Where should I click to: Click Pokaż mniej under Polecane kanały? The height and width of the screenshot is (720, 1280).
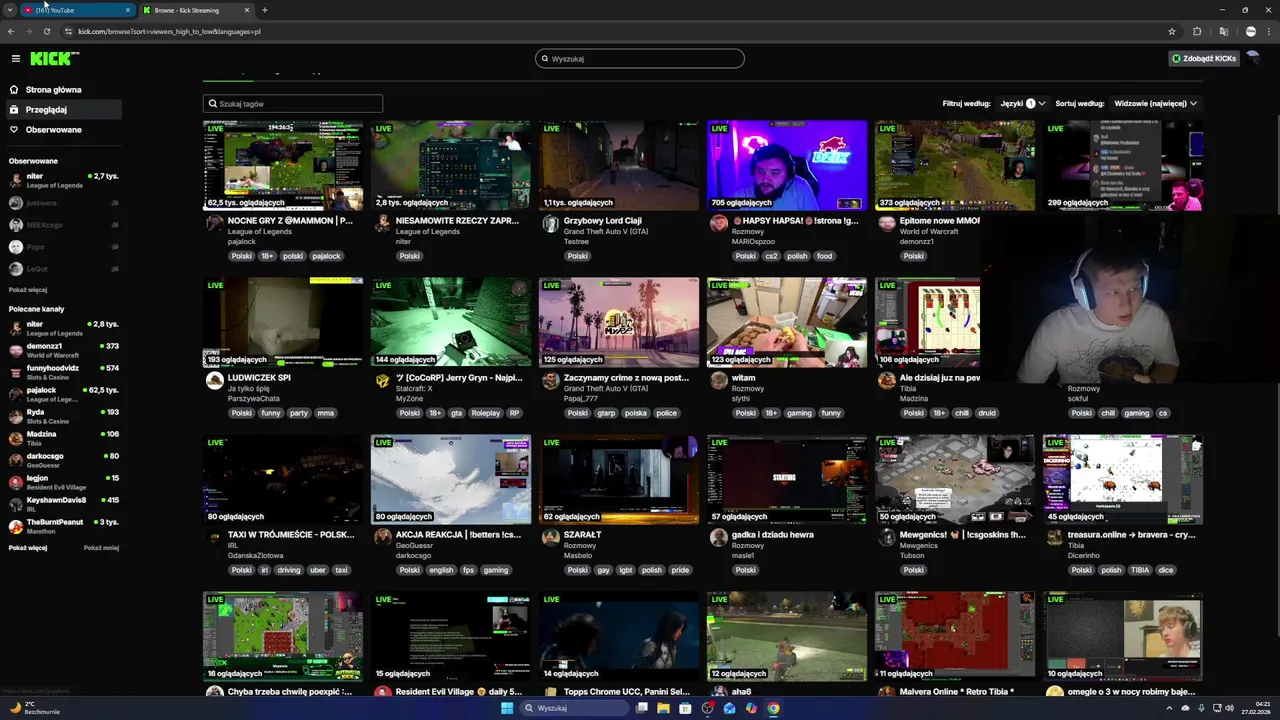coord(101,548)
